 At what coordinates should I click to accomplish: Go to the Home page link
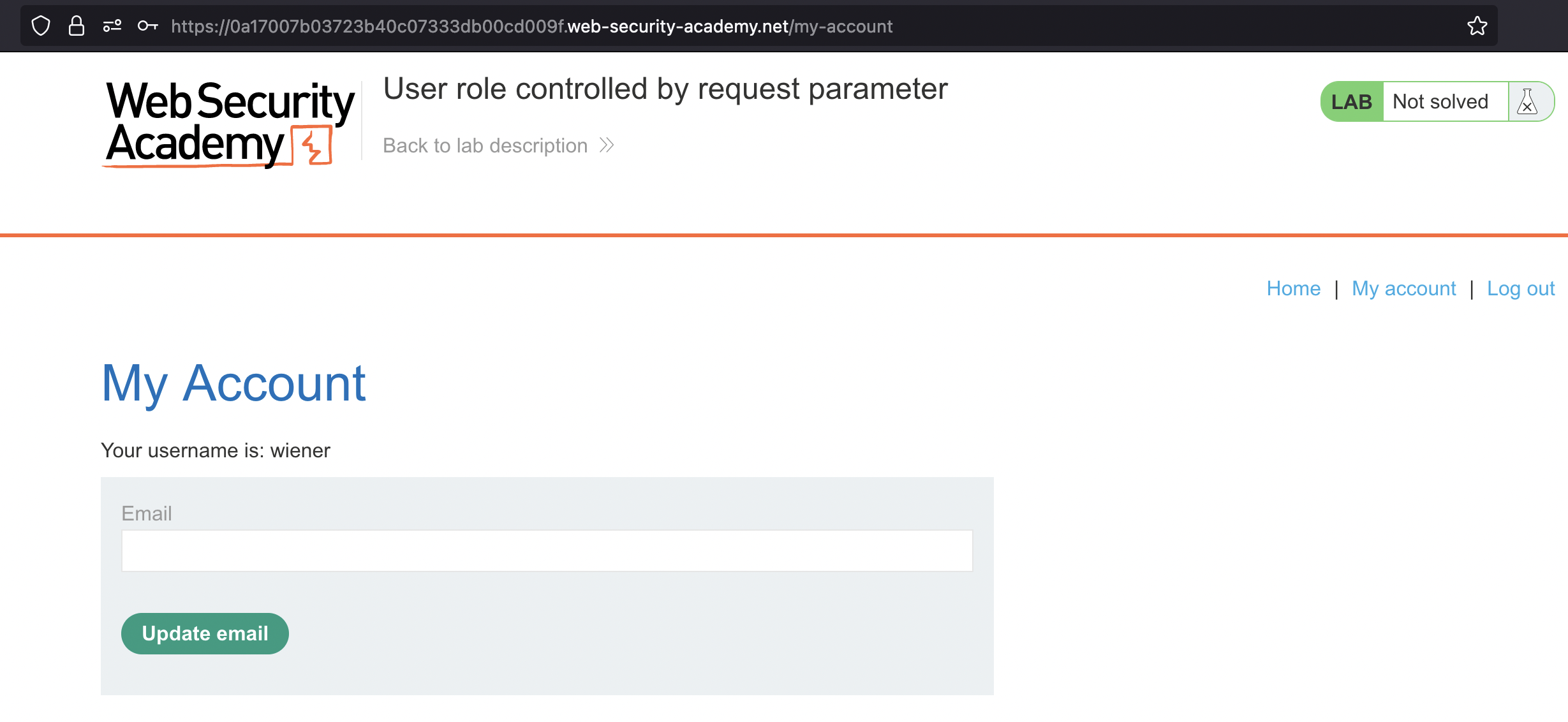tap(1293, 288)
